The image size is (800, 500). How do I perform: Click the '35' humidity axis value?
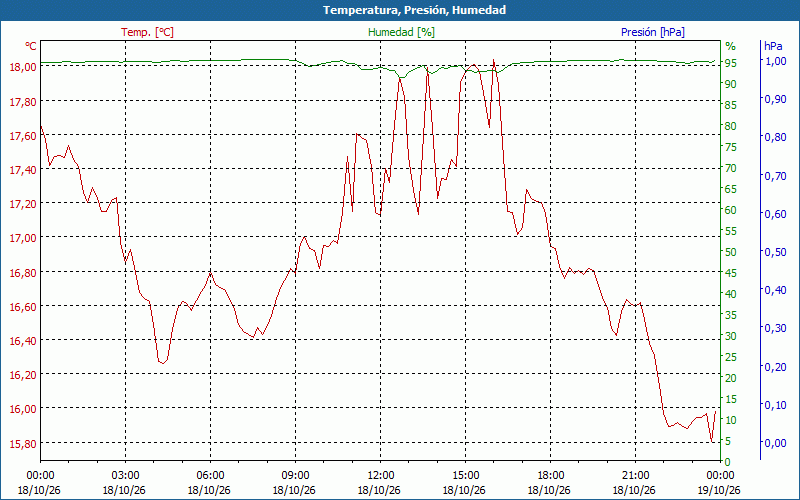731,315
